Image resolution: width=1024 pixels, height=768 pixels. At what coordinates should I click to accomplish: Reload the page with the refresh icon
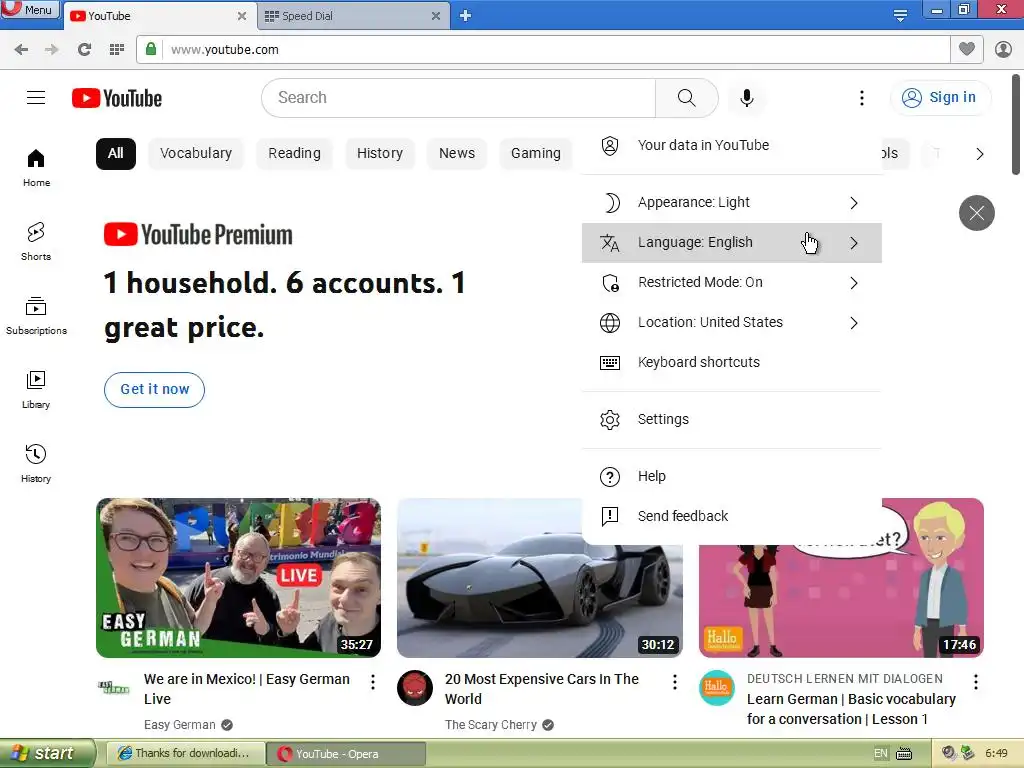pyautogui.click(x=84, y=49)
